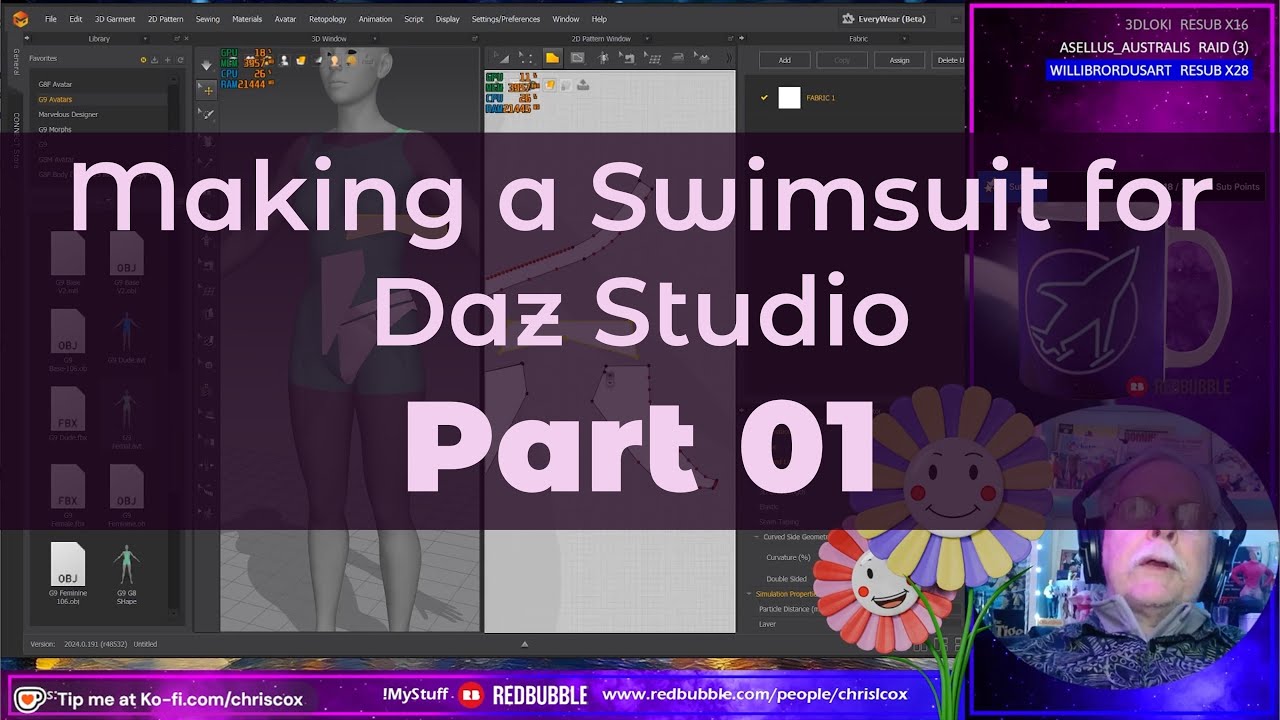Collapse the Simulation Properties section

point(750,594)
